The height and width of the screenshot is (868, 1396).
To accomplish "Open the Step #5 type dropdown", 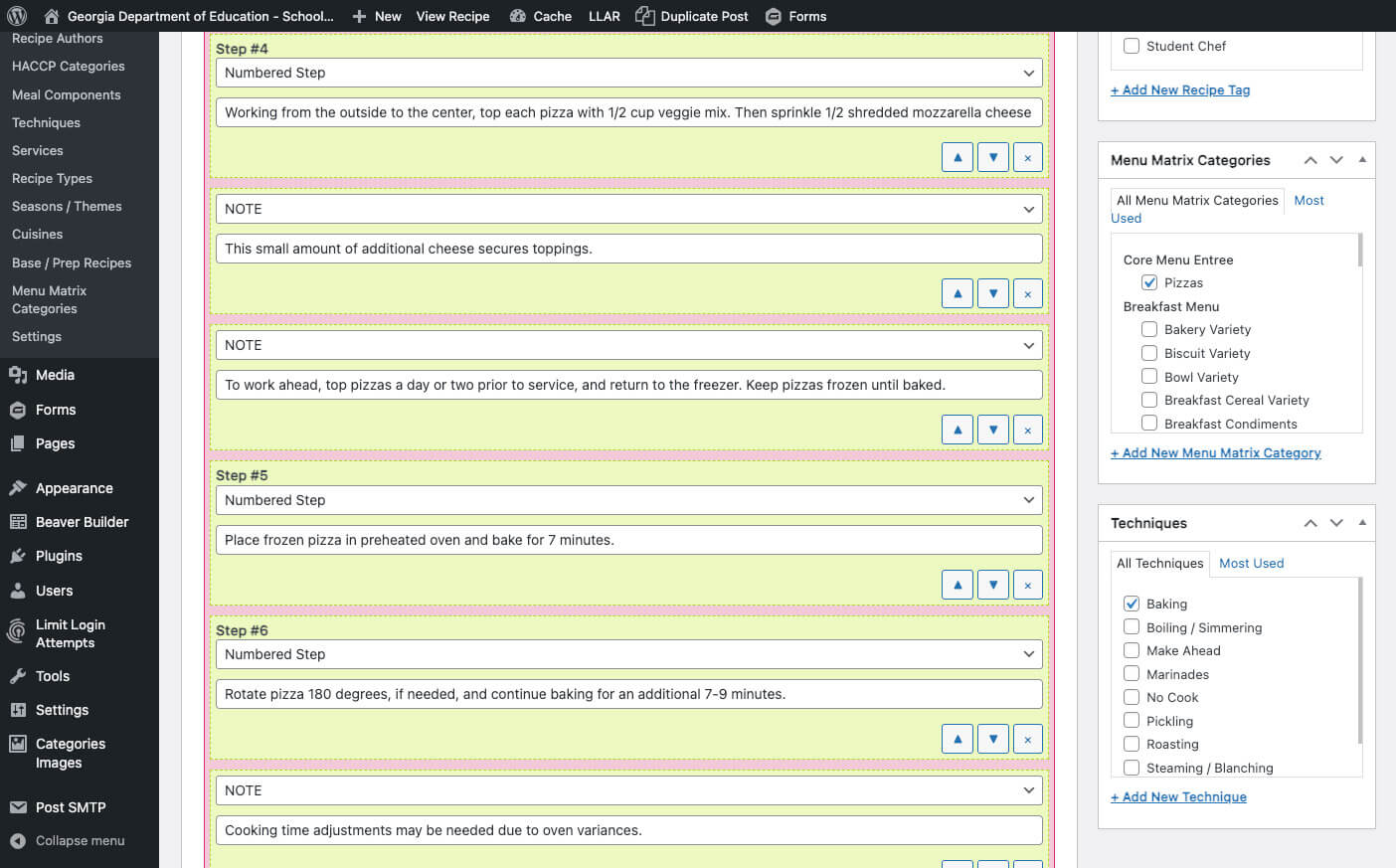I will pyautogui.click(x=628, y=500).
